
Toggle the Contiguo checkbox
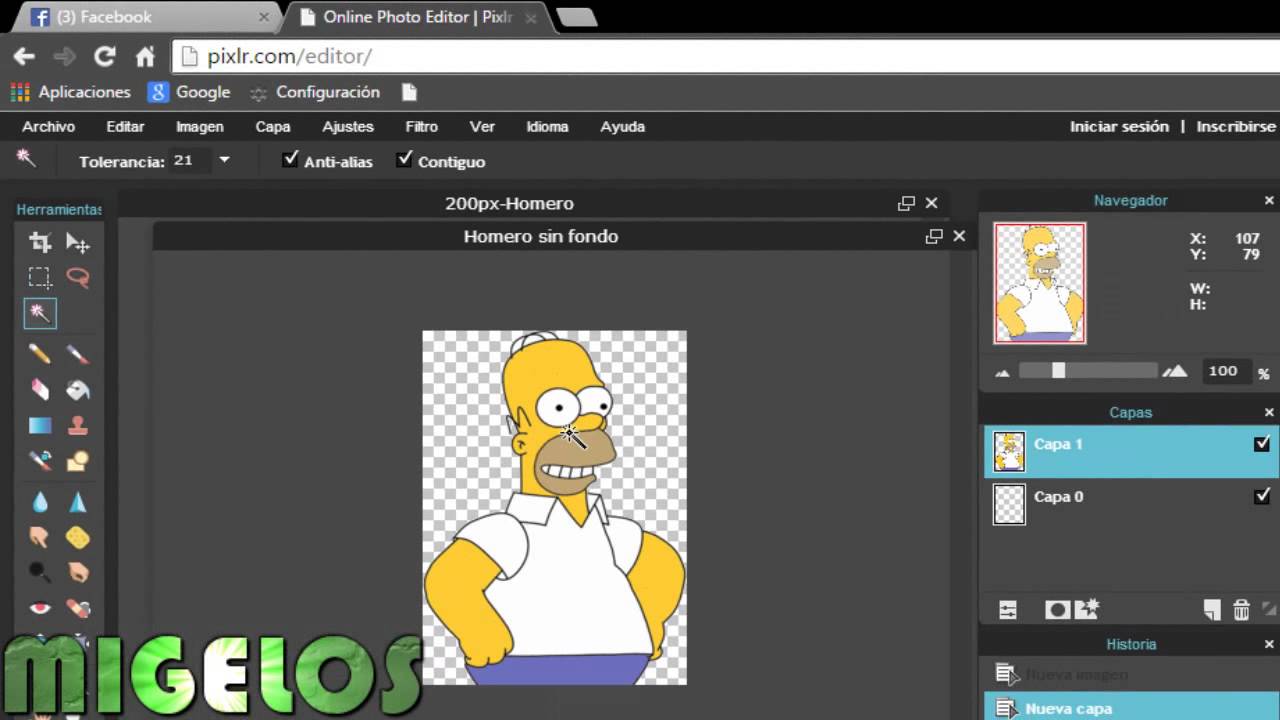(x=404, y=159)
